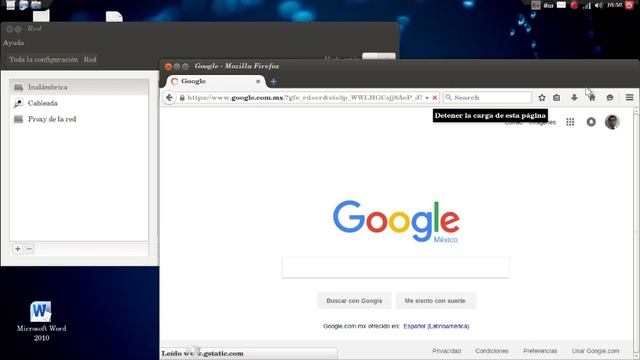The image size is (640, 360).
Task: Open the Condiciones footer link
Action: pyautogui.click(x=492, y=351)
